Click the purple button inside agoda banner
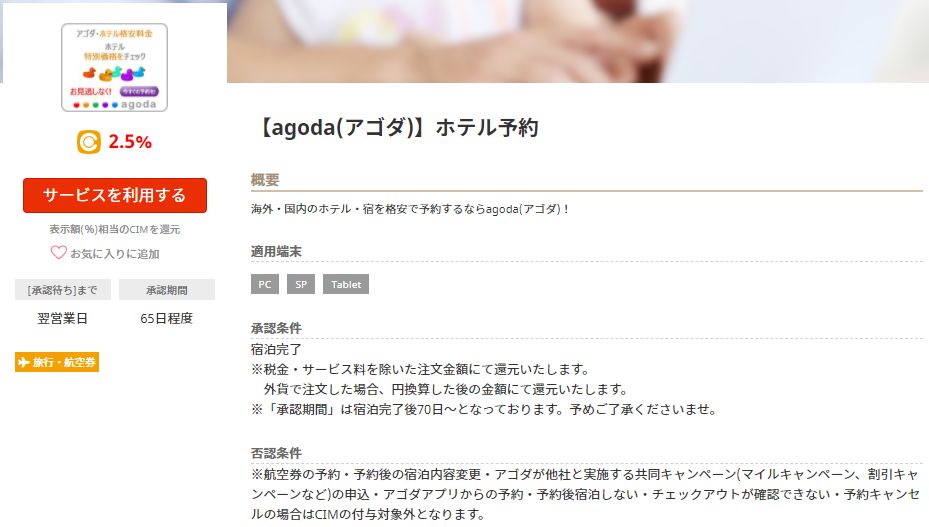This screenshot has width=929, height=527. click(x=139, y=91)
